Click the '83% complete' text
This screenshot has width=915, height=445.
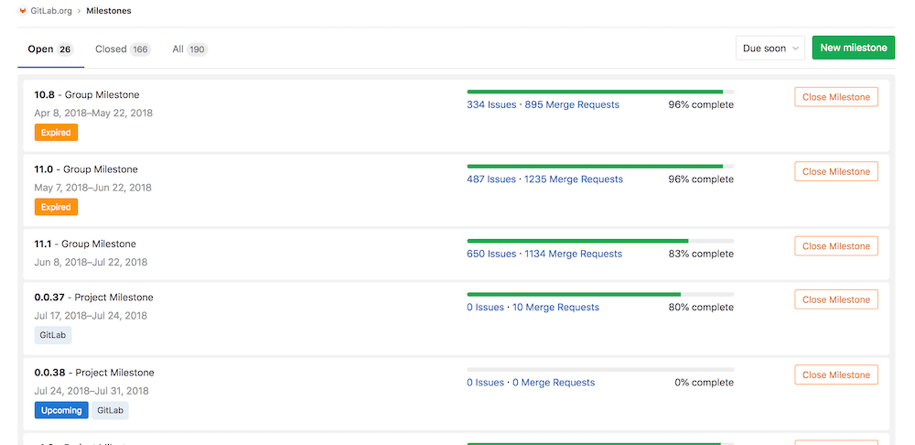click(701, 254)
